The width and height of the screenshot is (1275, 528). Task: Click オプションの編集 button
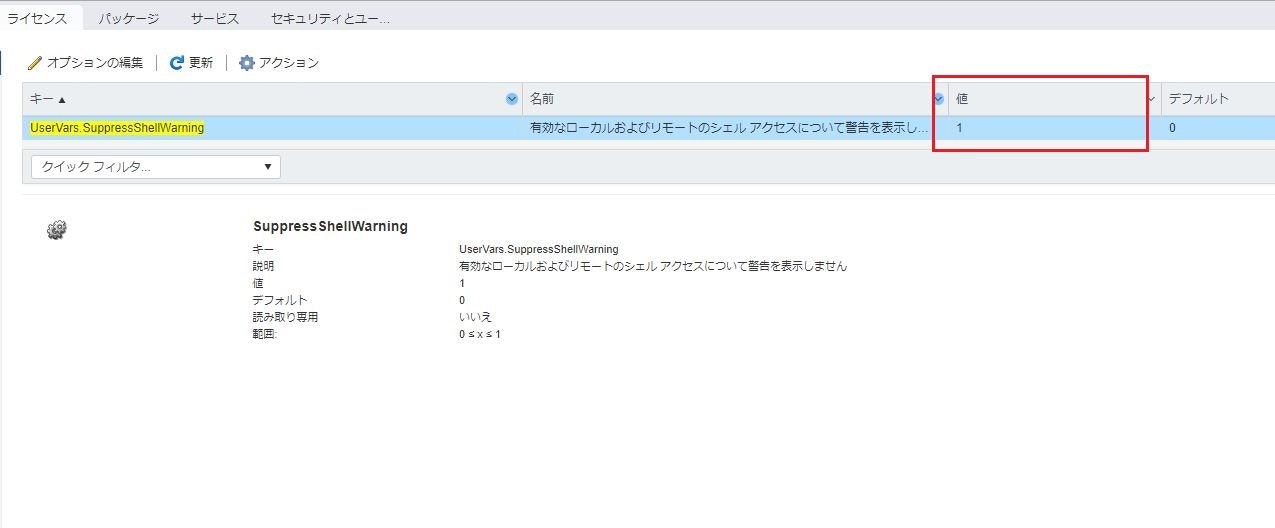(86, 63)
